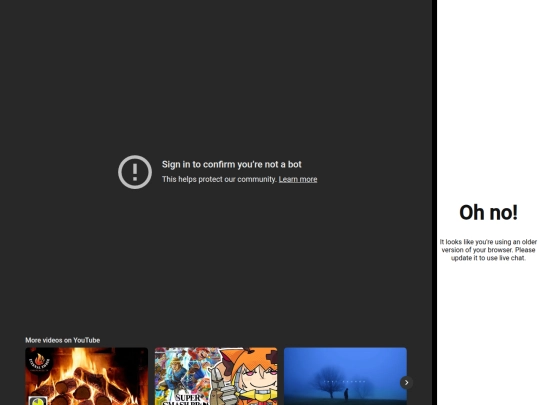
Task: Open the fireplace logs video thumbnail
Action: 87,376
